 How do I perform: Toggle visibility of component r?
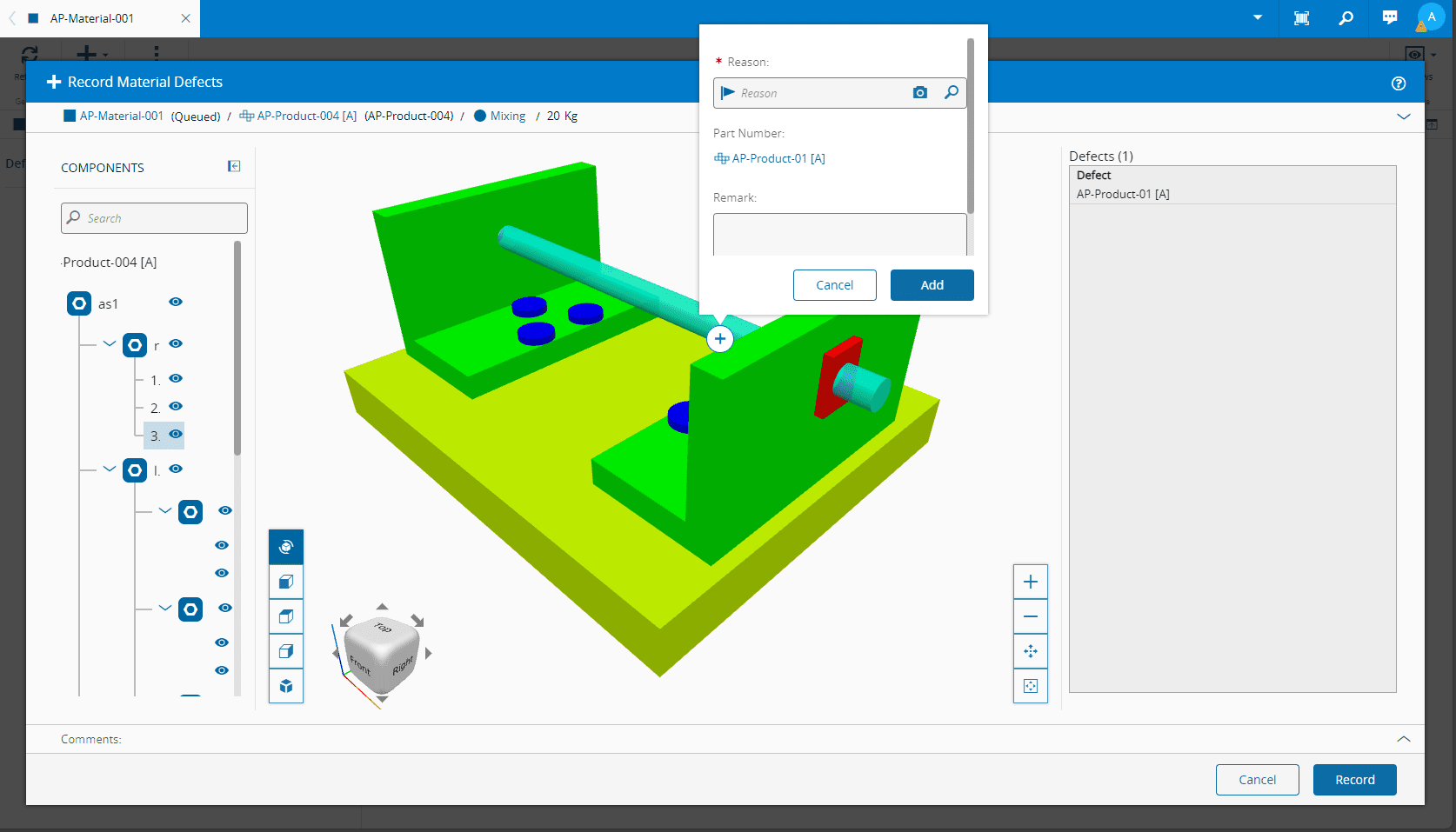click(x=176, y=343)
